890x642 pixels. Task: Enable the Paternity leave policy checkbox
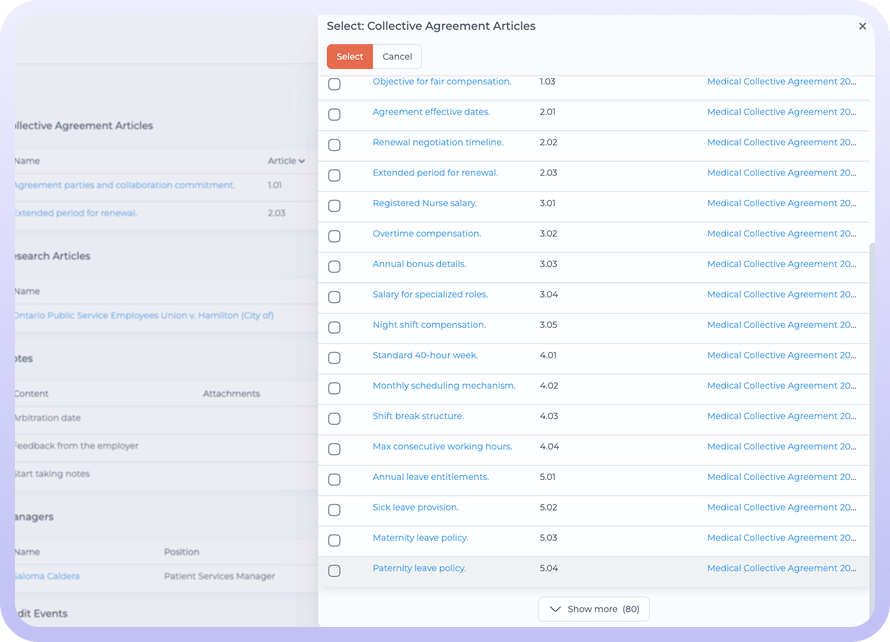tap(334, 571)
